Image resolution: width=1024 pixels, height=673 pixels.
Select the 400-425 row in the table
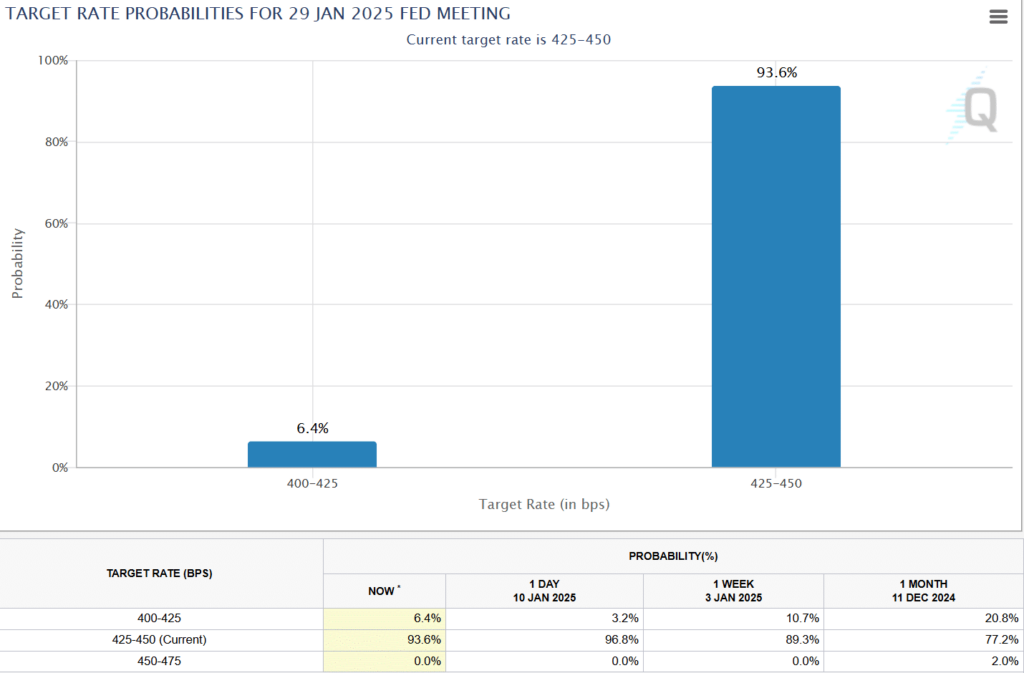point(160,618)
